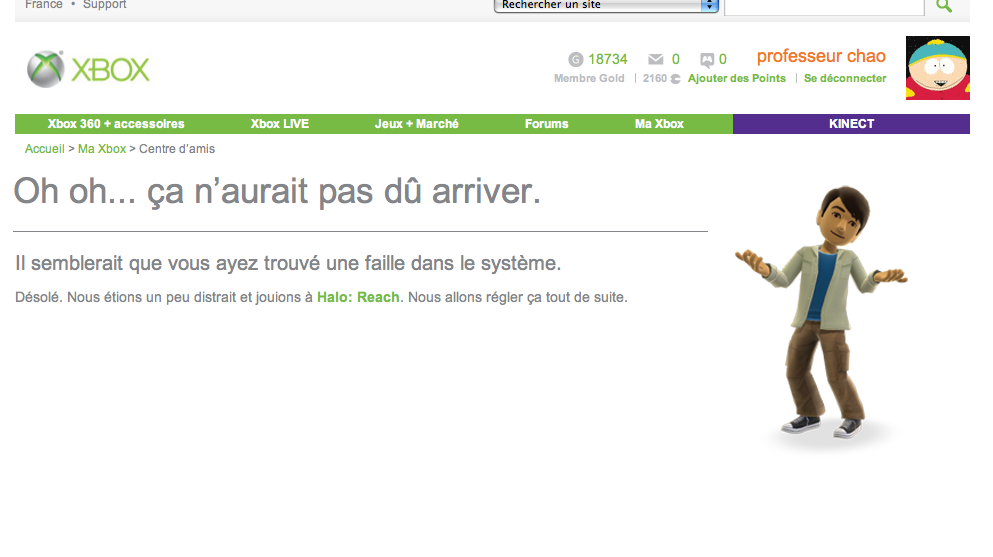Viewport: 993px width, 557px height.
Task: Open messages via the envelope icon
Action: 656,59
